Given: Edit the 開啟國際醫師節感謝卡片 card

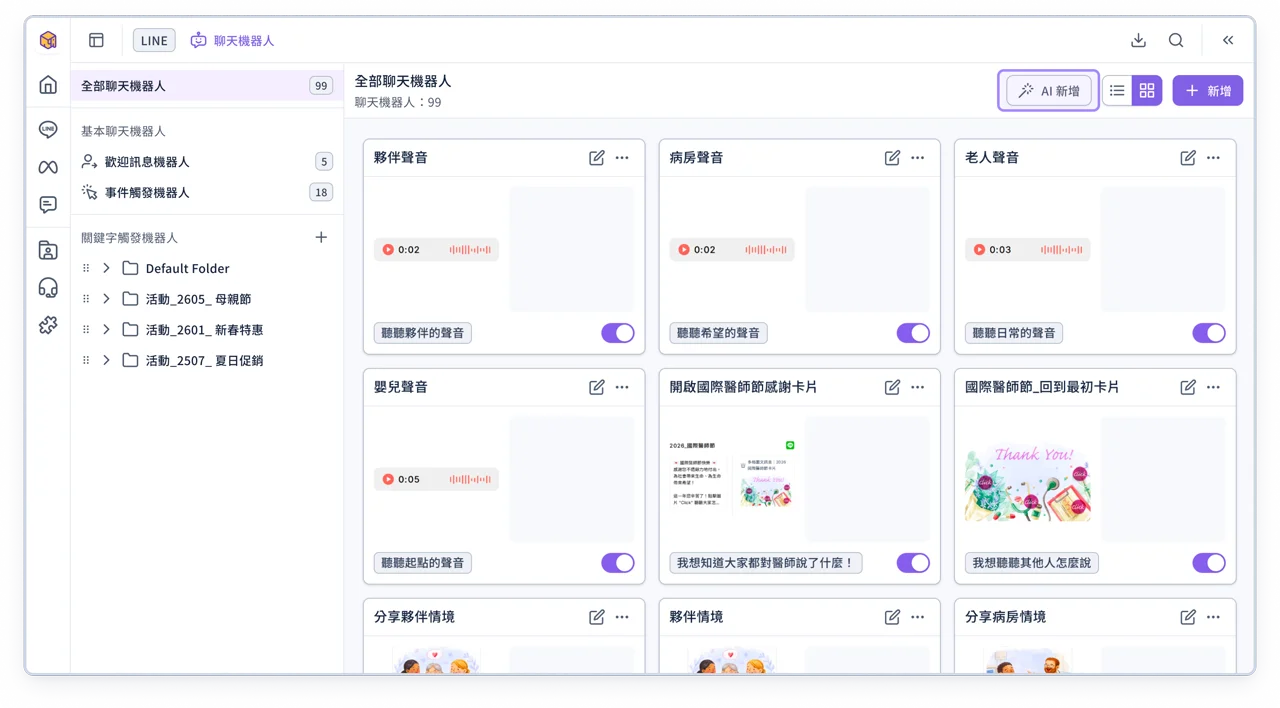Looking at the screenshot, I should point(892,387).
